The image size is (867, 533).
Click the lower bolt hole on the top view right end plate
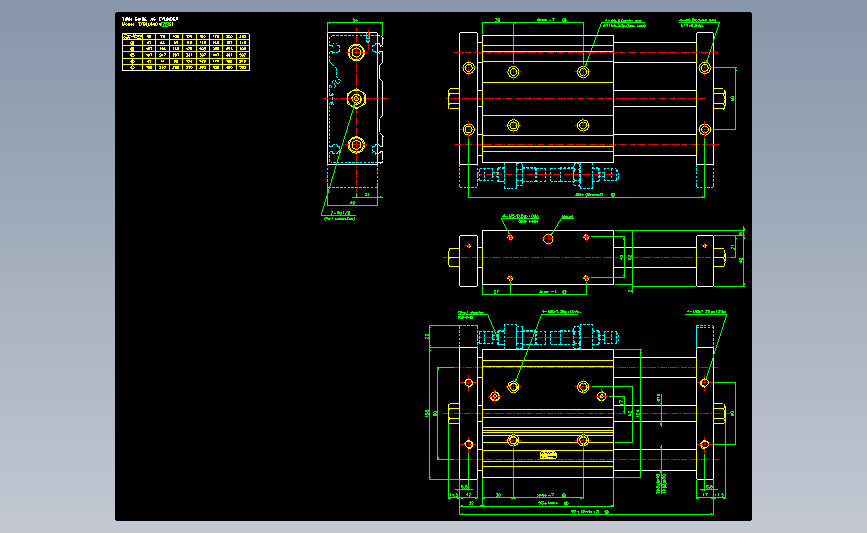pyautogui.click(x=704, y=129)
